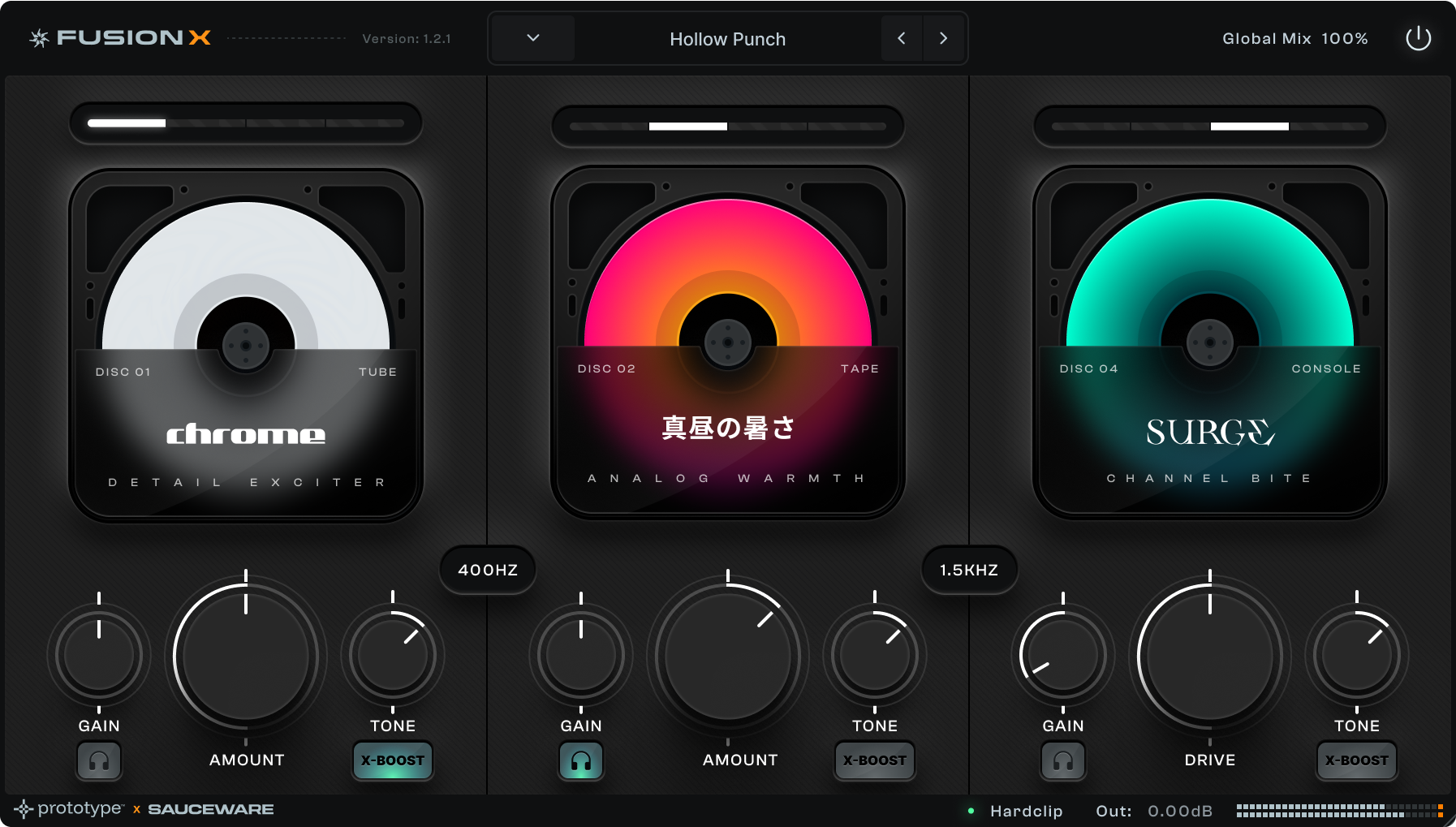Open the preset dropdown chevron
The image size is (1456, 827).
click(x=533, y=38)
